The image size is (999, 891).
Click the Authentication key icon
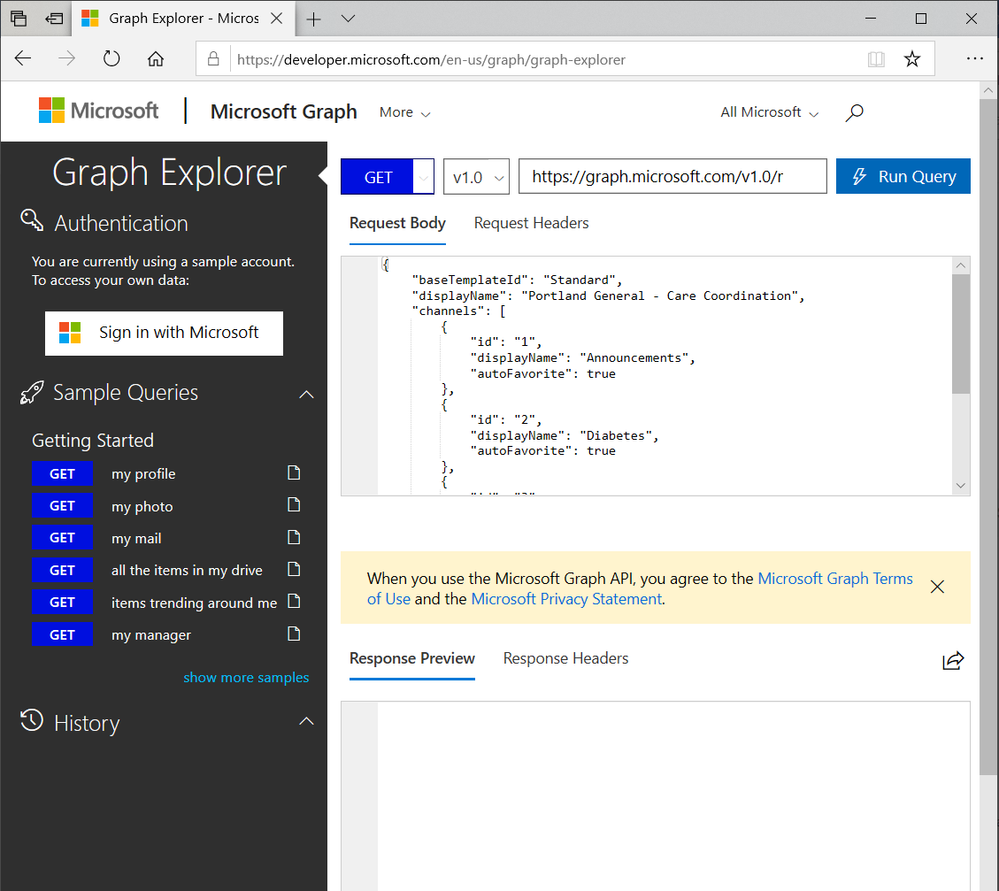[x=31, y=221]
